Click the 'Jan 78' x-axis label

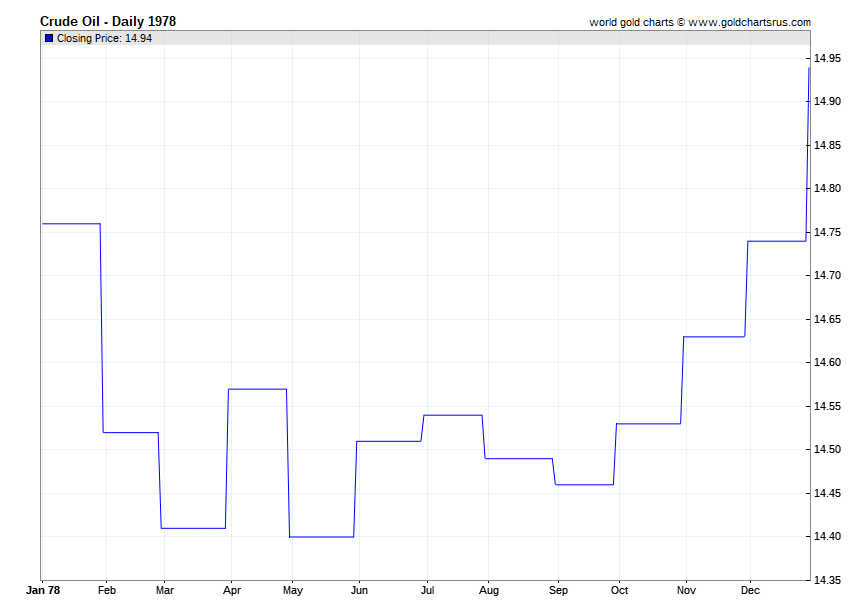(x=43, y=590)
